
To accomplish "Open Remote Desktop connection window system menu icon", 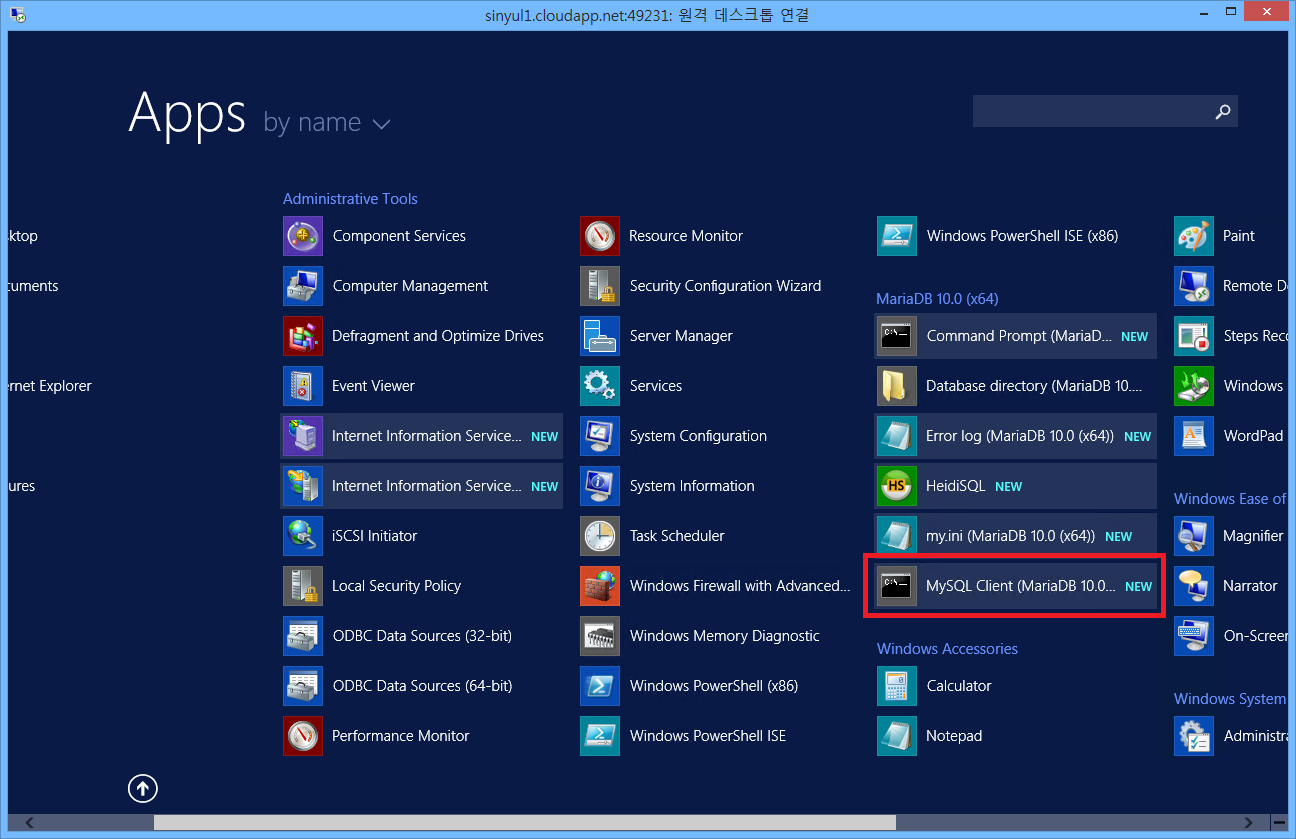I will (x=17, y=14).
